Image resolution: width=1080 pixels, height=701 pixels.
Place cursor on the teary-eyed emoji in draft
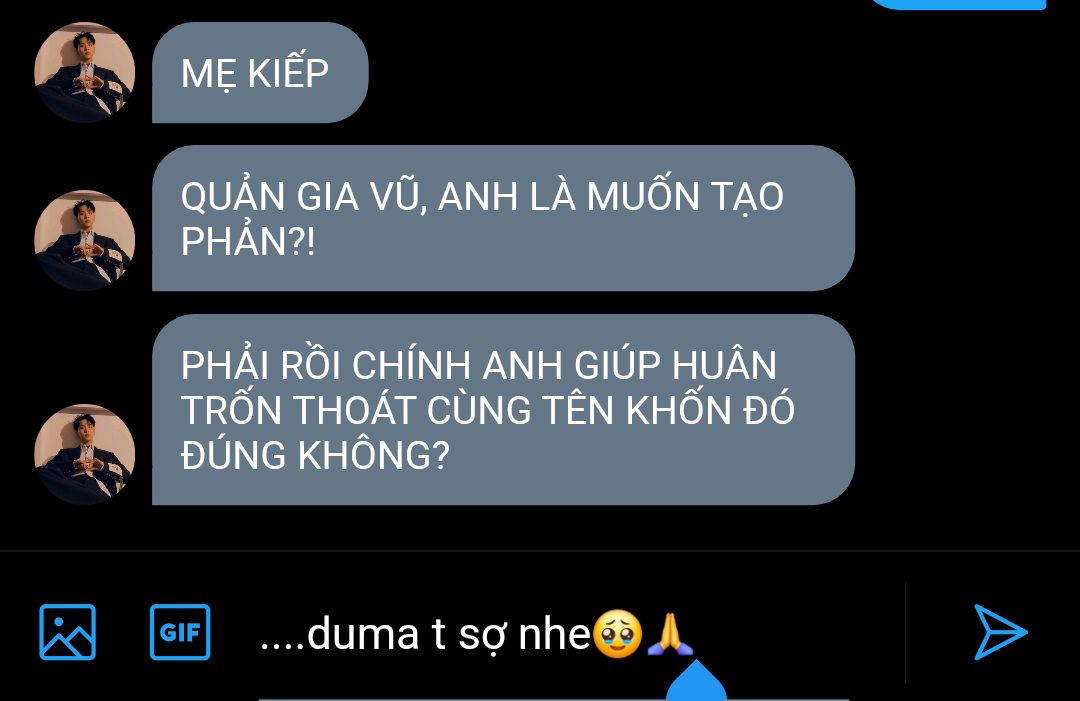[x=618, y=634]
